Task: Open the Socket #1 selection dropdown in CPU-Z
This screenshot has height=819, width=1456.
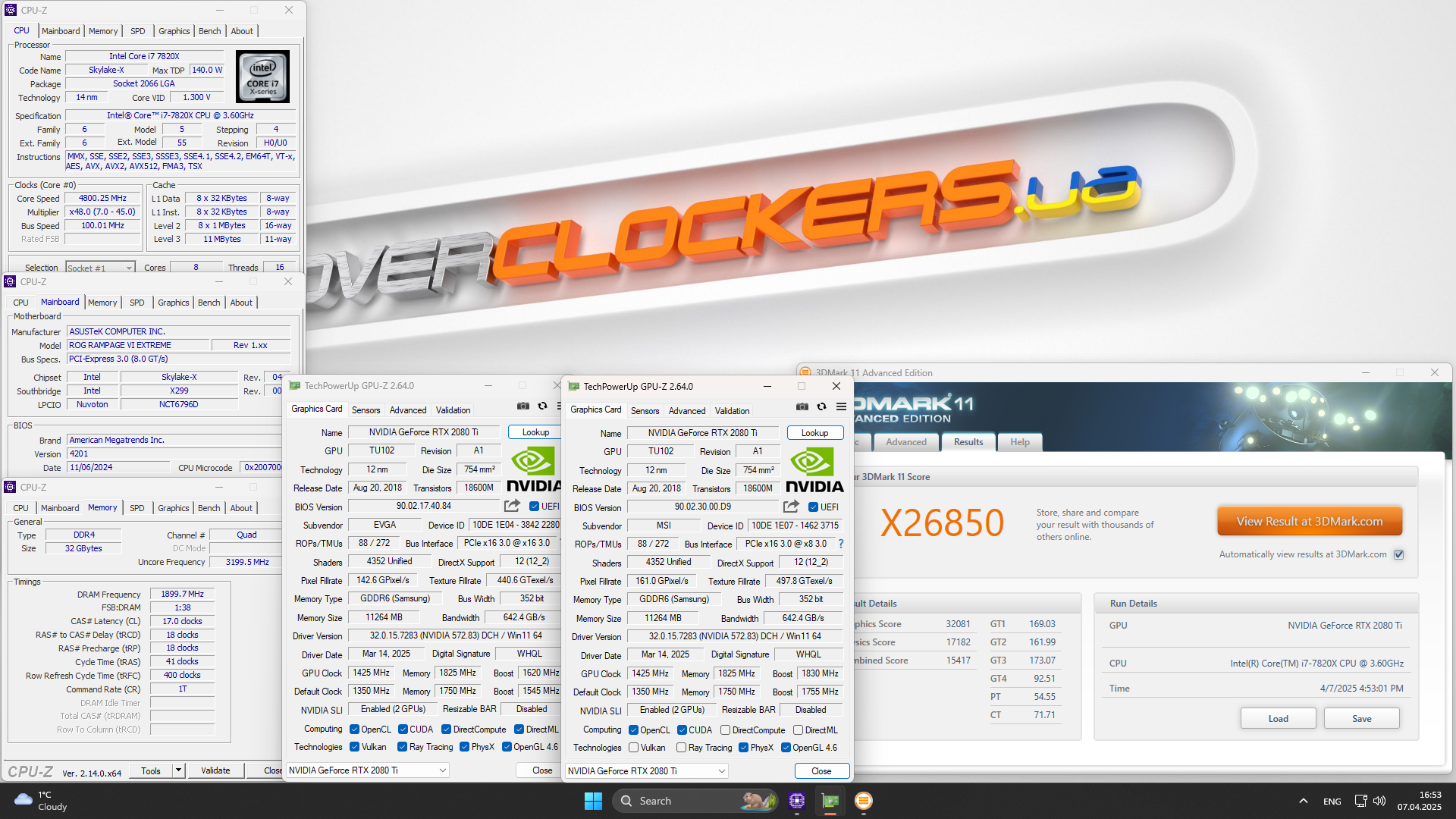Action: click(100, 268)
